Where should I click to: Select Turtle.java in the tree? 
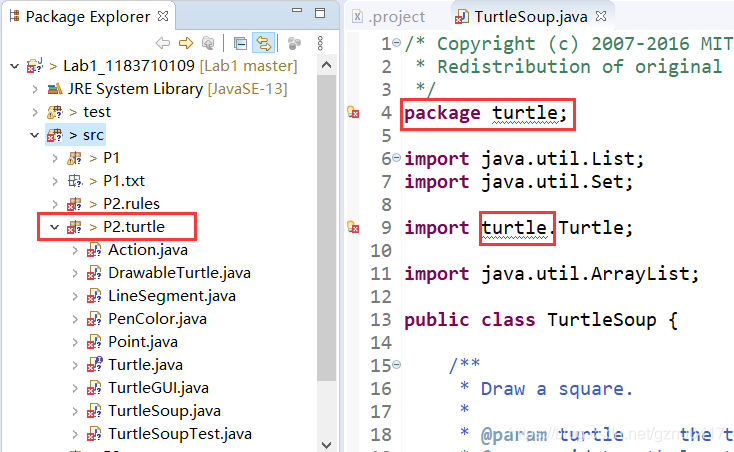coord(135,365)
